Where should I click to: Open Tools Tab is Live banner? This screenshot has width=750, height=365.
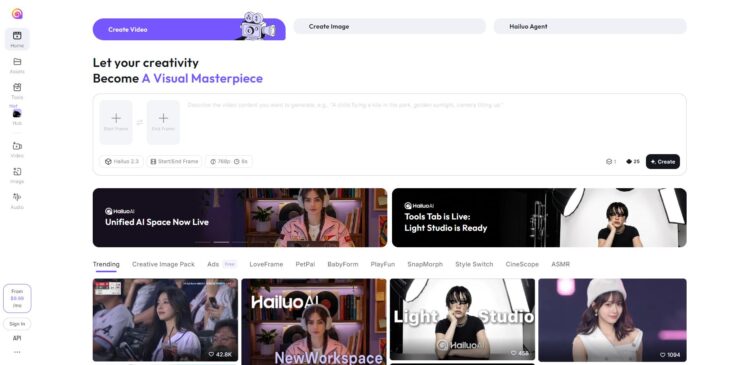click(539, 218)
